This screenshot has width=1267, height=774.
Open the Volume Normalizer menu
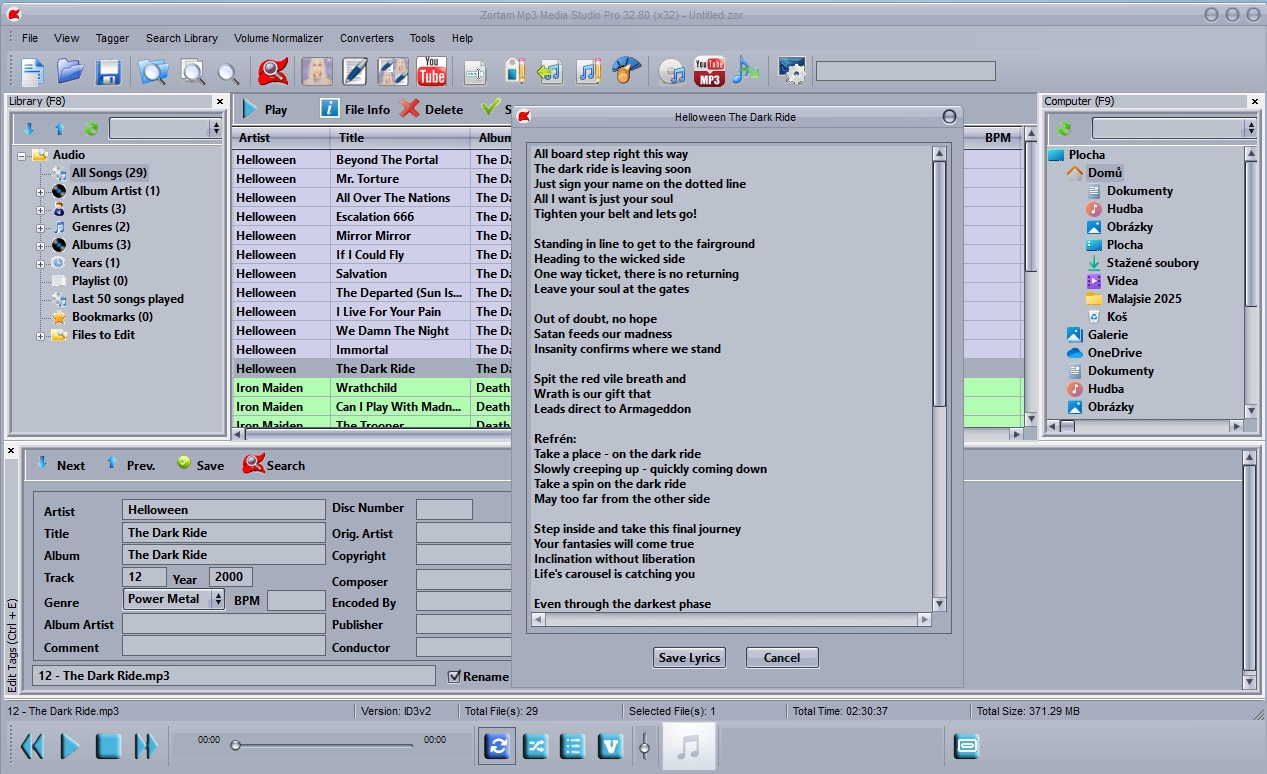(278, 38)
